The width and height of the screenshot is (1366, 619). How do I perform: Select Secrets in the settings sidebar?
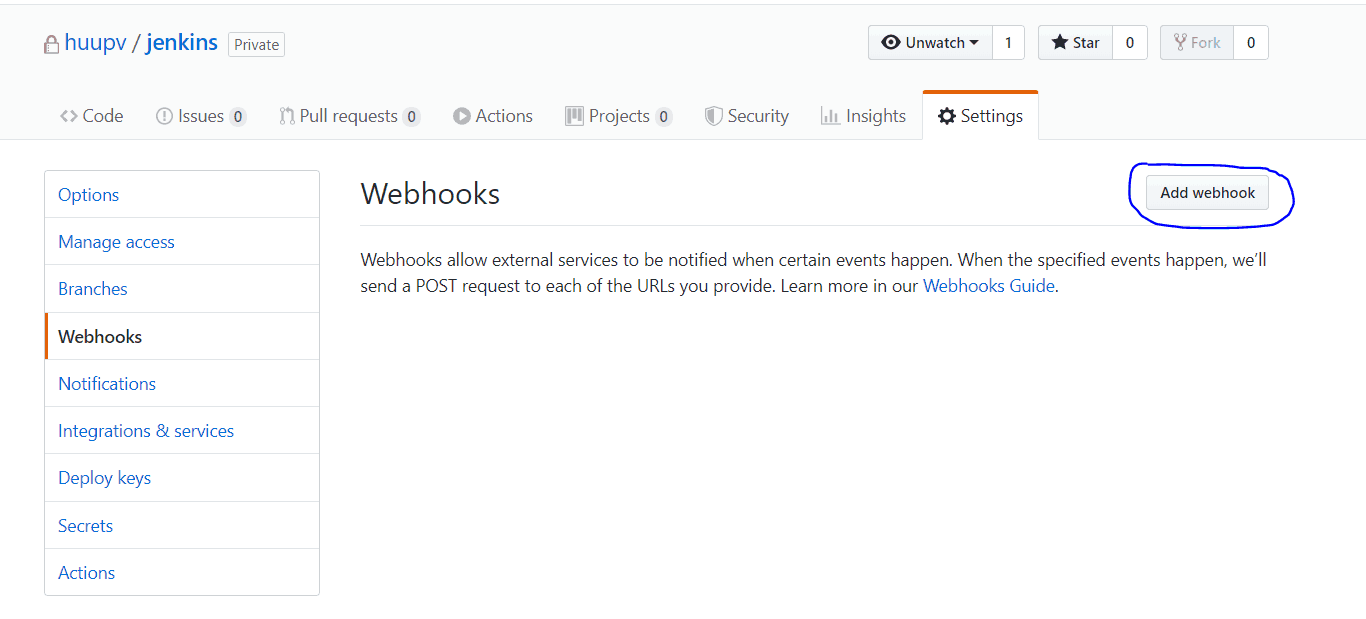(x=85, y=525)
